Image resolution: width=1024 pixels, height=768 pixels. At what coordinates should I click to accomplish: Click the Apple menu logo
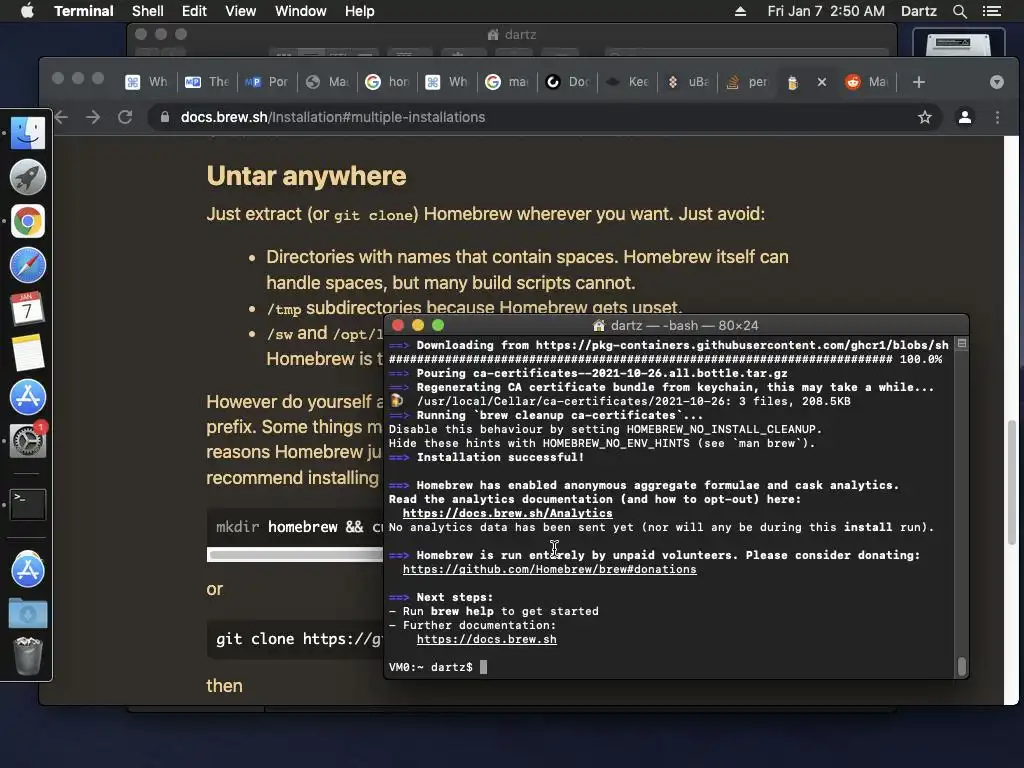pyautogui.click(x=27, y=11)
